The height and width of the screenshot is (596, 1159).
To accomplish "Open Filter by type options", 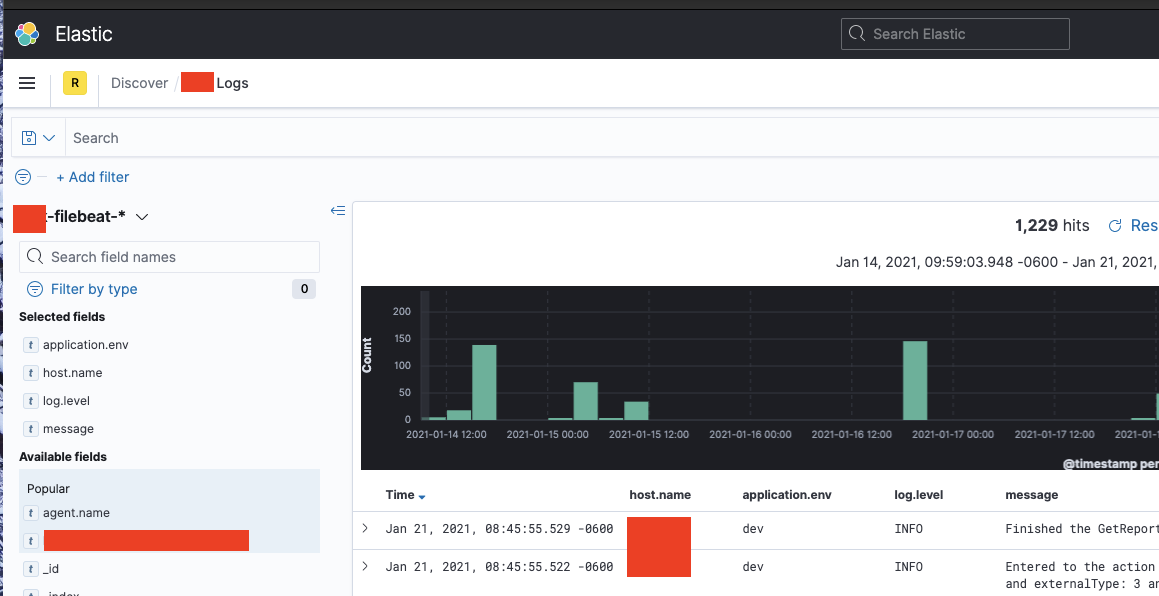I will [93, 288].
